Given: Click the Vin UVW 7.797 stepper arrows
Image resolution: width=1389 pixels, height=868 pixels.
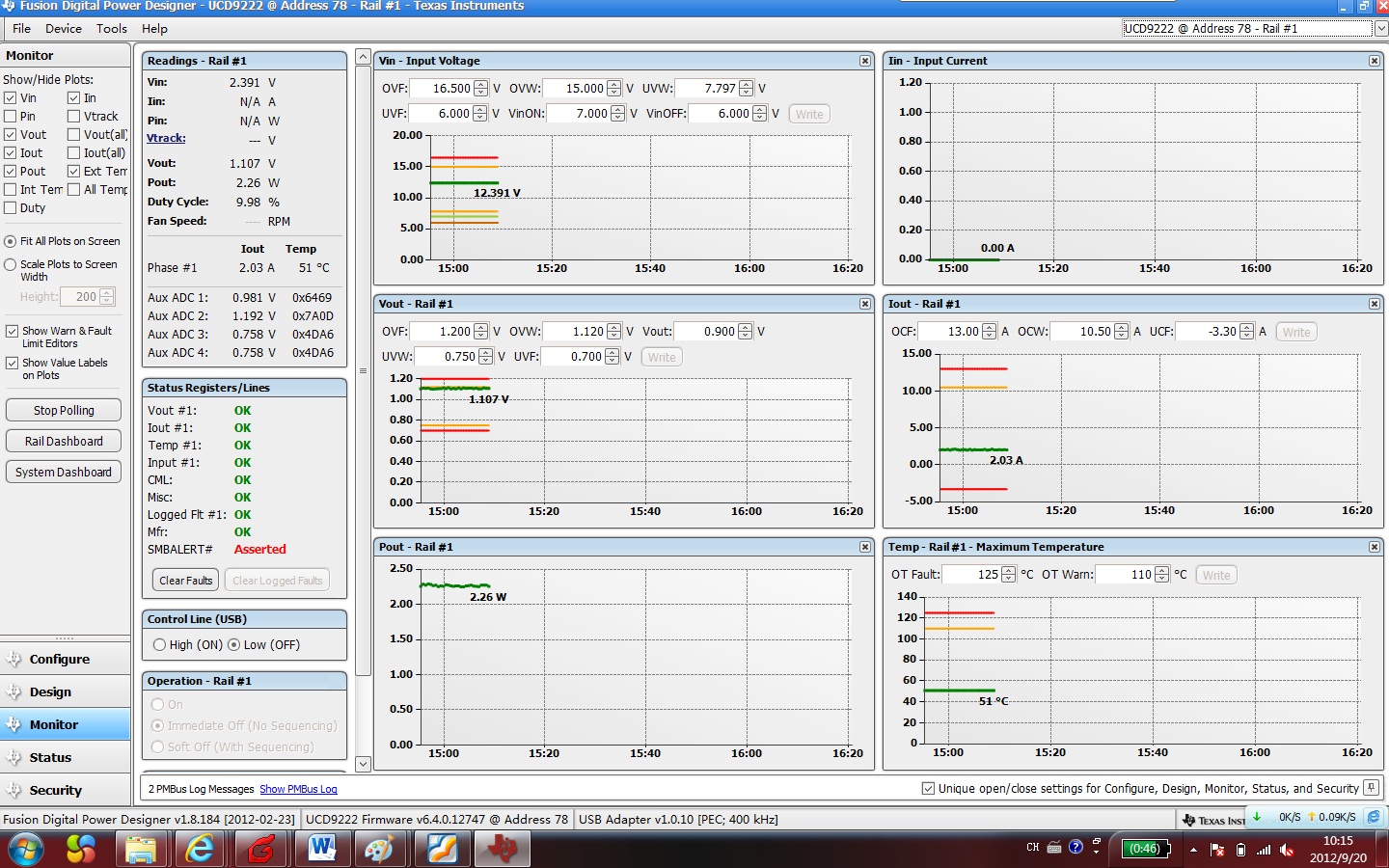Looking at the screenshot, I should pyautogui.click(x=746, y=89).
